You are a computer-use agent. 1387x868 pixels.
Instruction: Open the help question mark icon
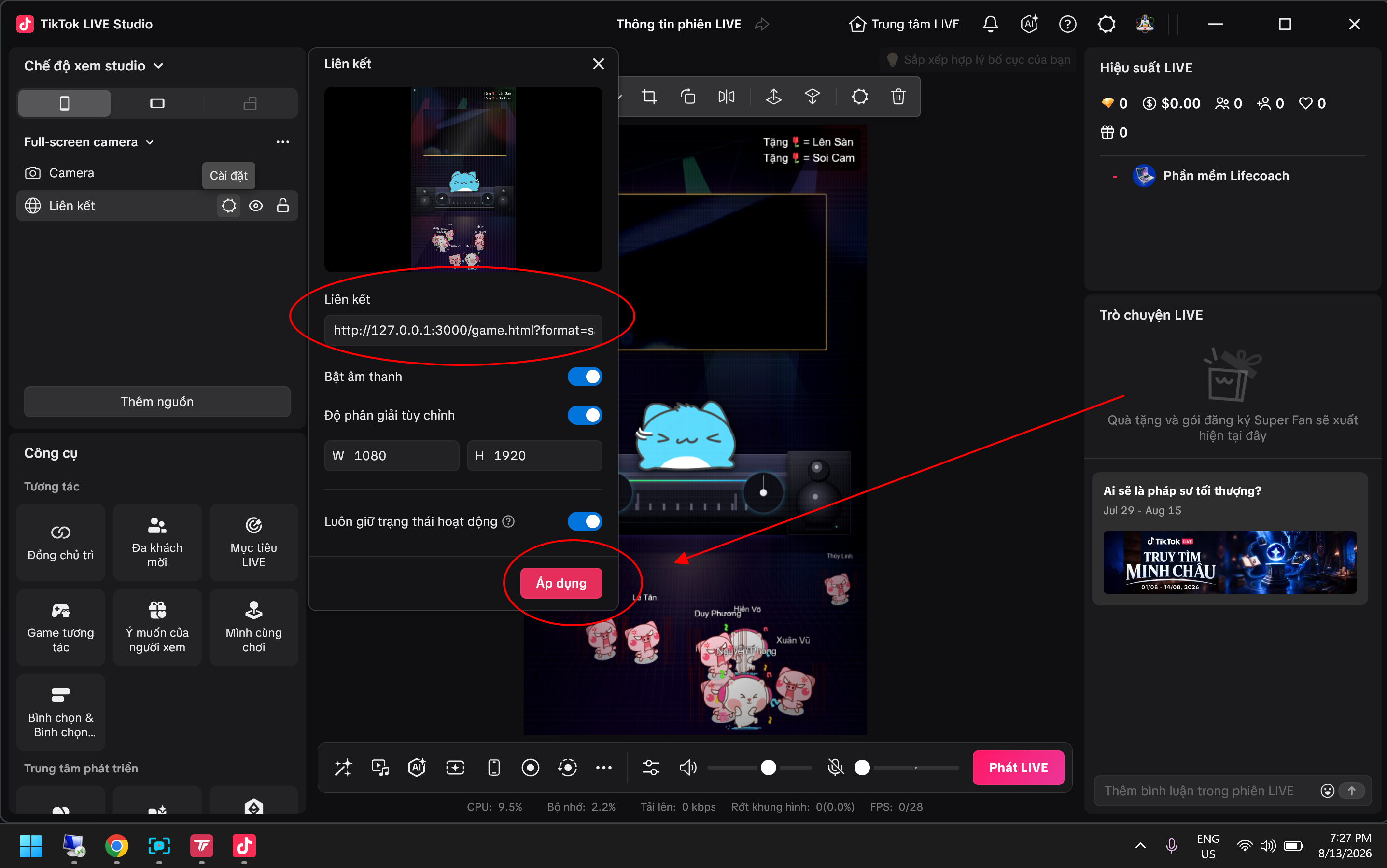point(1067,24)
